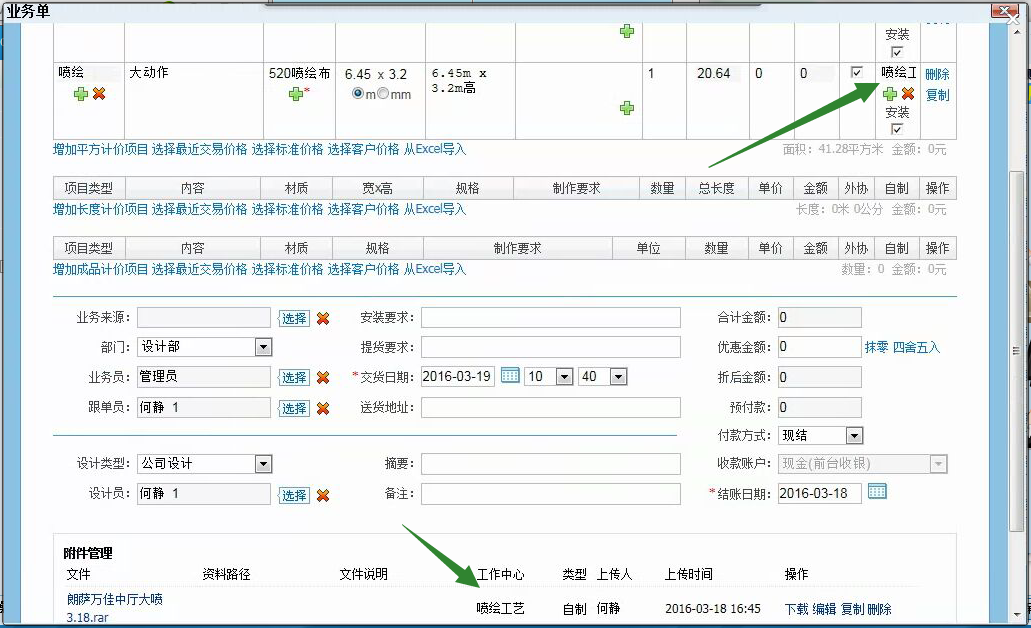1031x628 pixels.
Task: Click green plus icon under 喷绘 project type
Action: [80, 94]
